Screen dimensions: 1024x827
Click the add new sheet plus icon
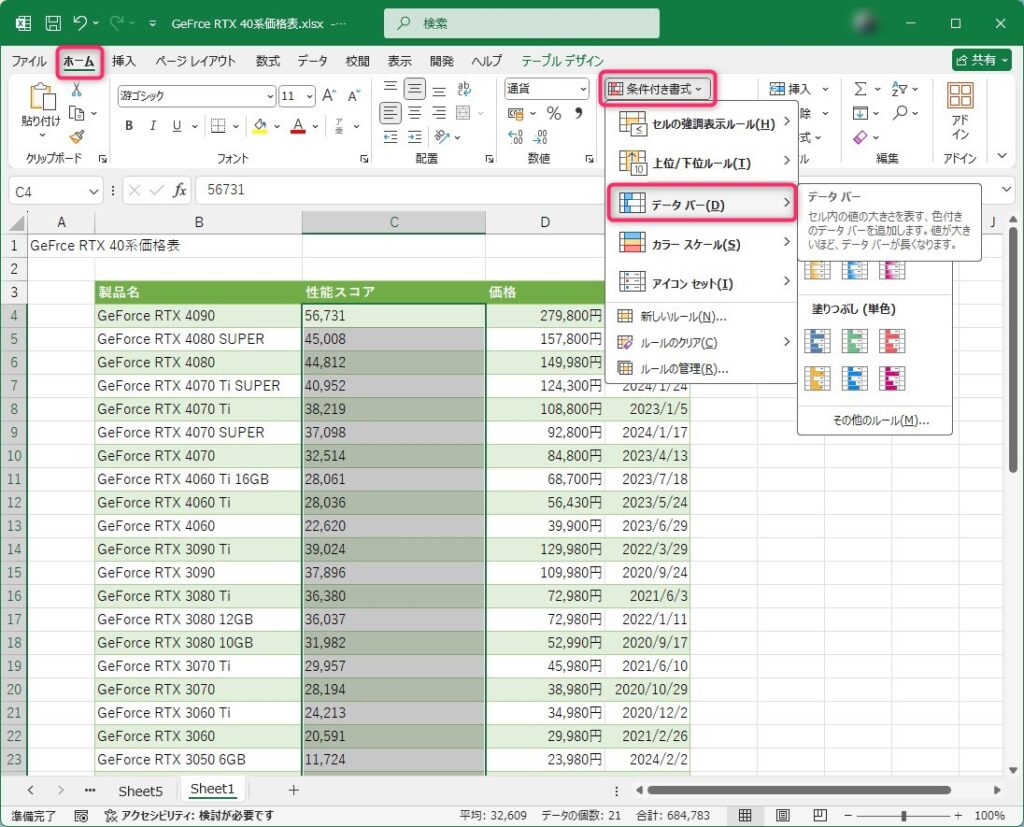coord(293,790)
